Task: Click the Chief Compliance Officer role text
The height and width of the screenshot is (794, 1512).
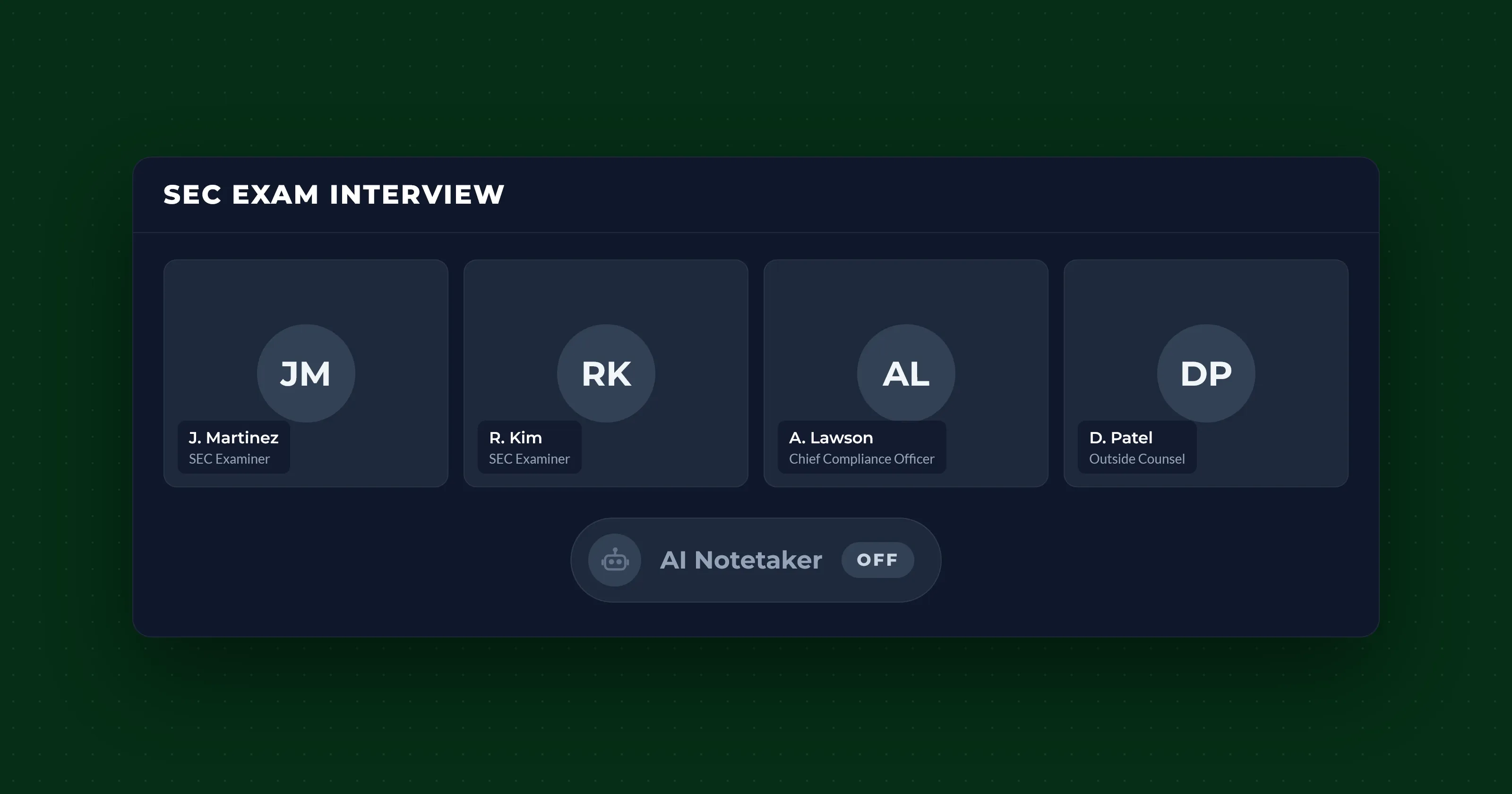Action: [x=861, y=459]
